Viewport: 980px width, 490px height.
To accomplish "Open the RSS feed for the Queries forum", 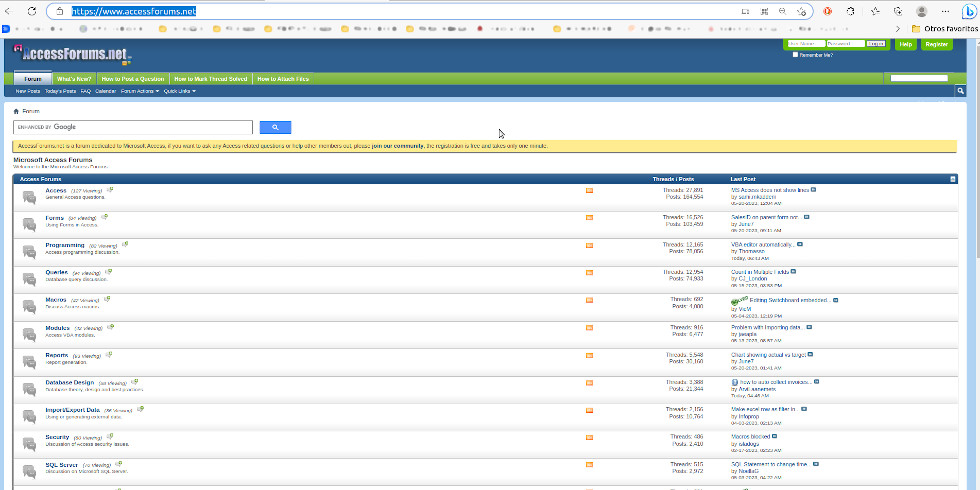I will pos(589,272).
